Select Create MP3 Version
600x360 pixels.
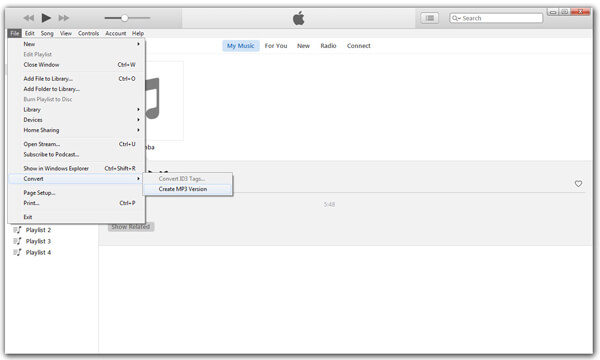(x=188, y=189)
